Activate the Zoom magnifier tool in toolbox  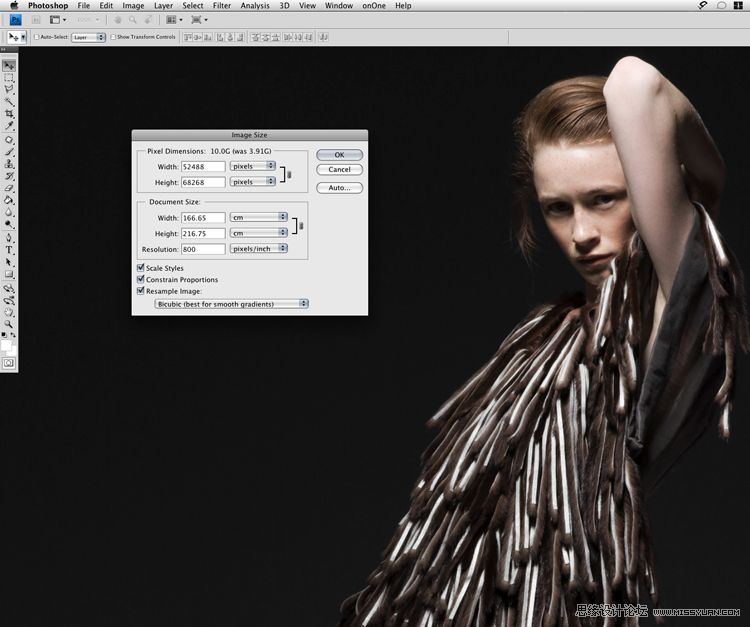(x=9, y=323)
